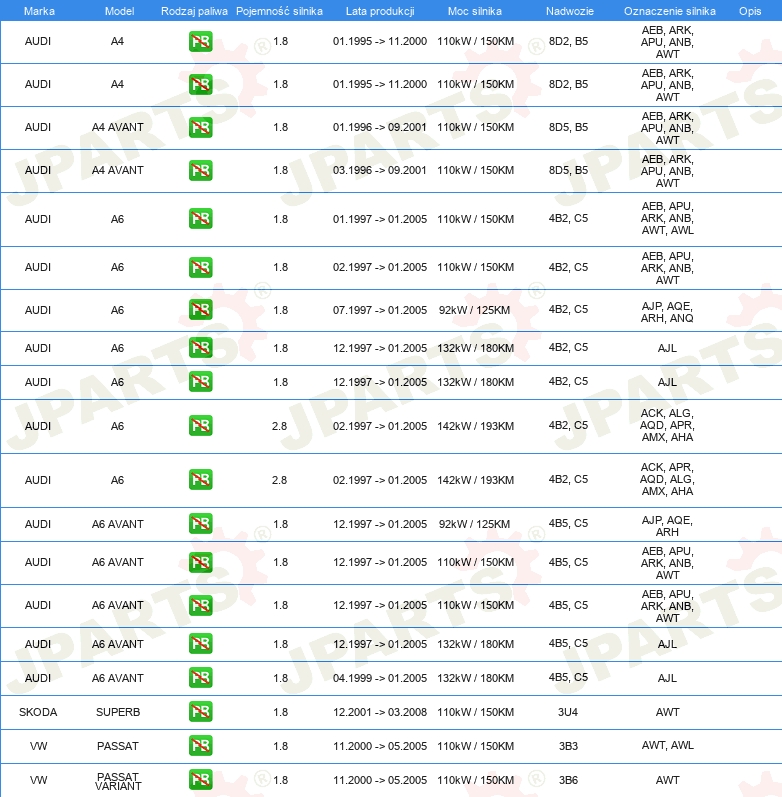The height and width of the screenshot is (797, 782).
Task: Click fuel icon in A6 2.8 'ACK, APR' row
Action: [x=200, y=479]
